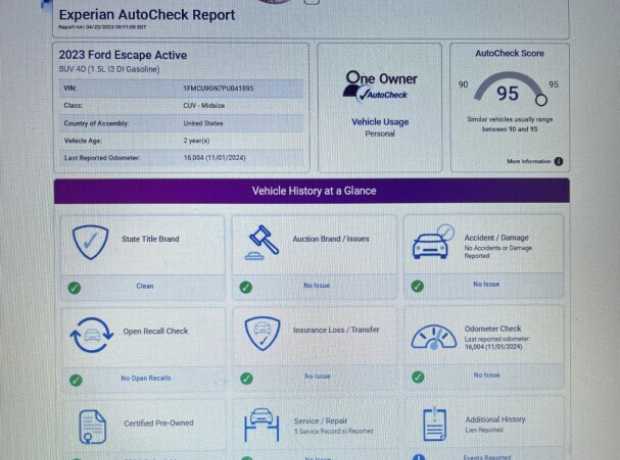Click No Issue under Odometer Check
The image size is (620, 460).
coord(487,375)
